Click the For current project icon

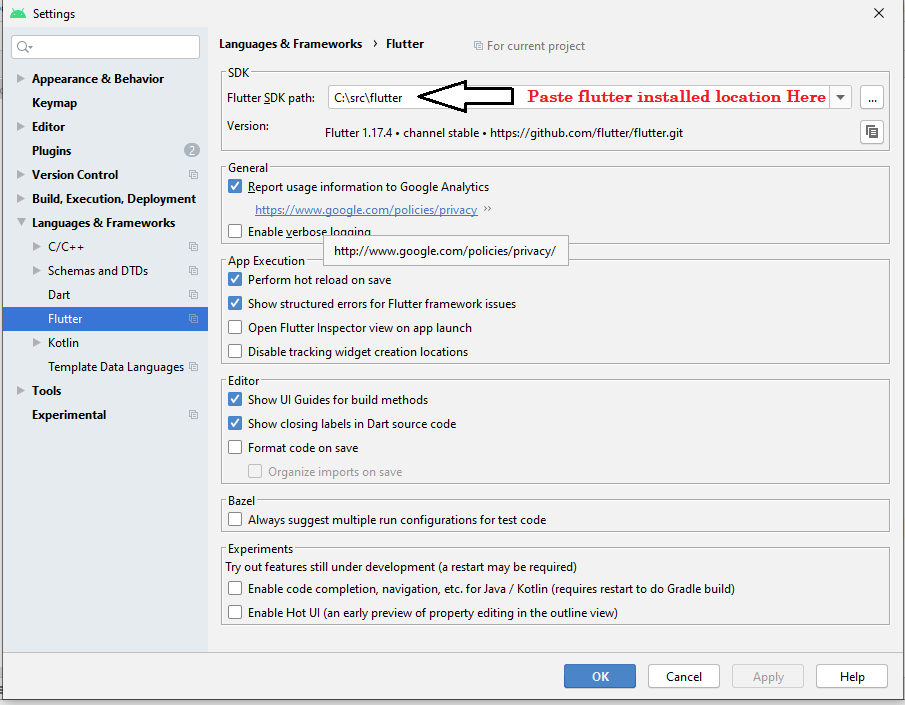tap(478, 46)
